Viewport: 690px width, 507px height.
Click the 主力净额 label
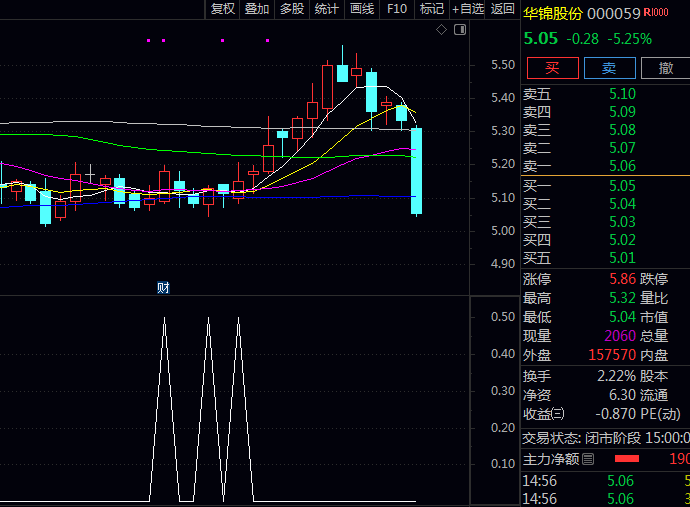coord(551,459)
